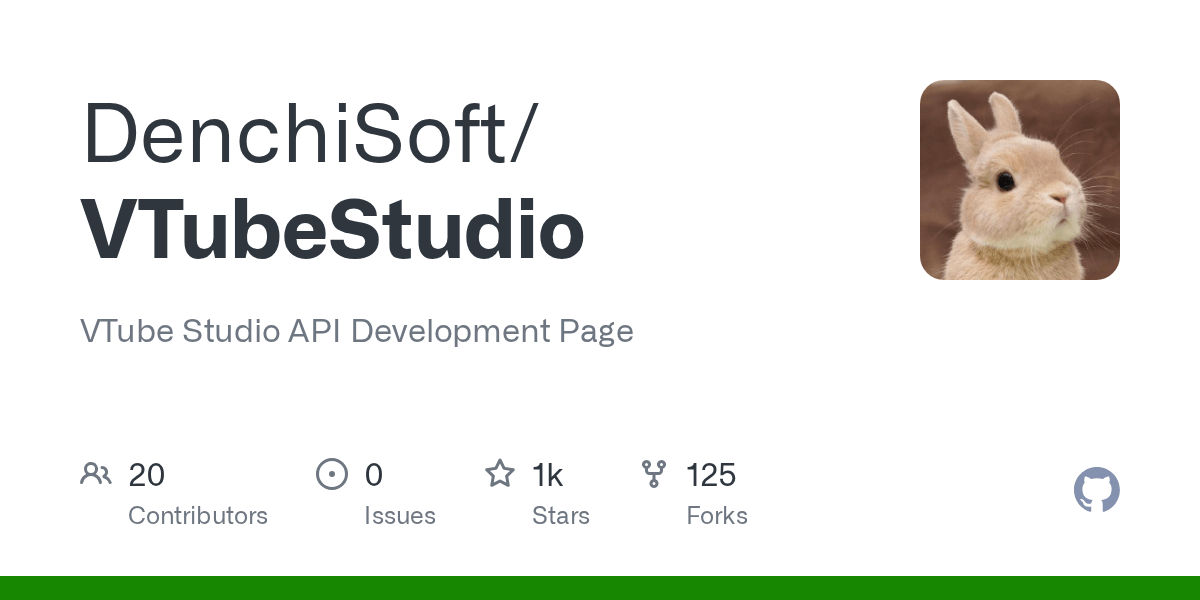Click the fork icon to view forks
This screenshot has height=600, width=1200.
[654, 474]
